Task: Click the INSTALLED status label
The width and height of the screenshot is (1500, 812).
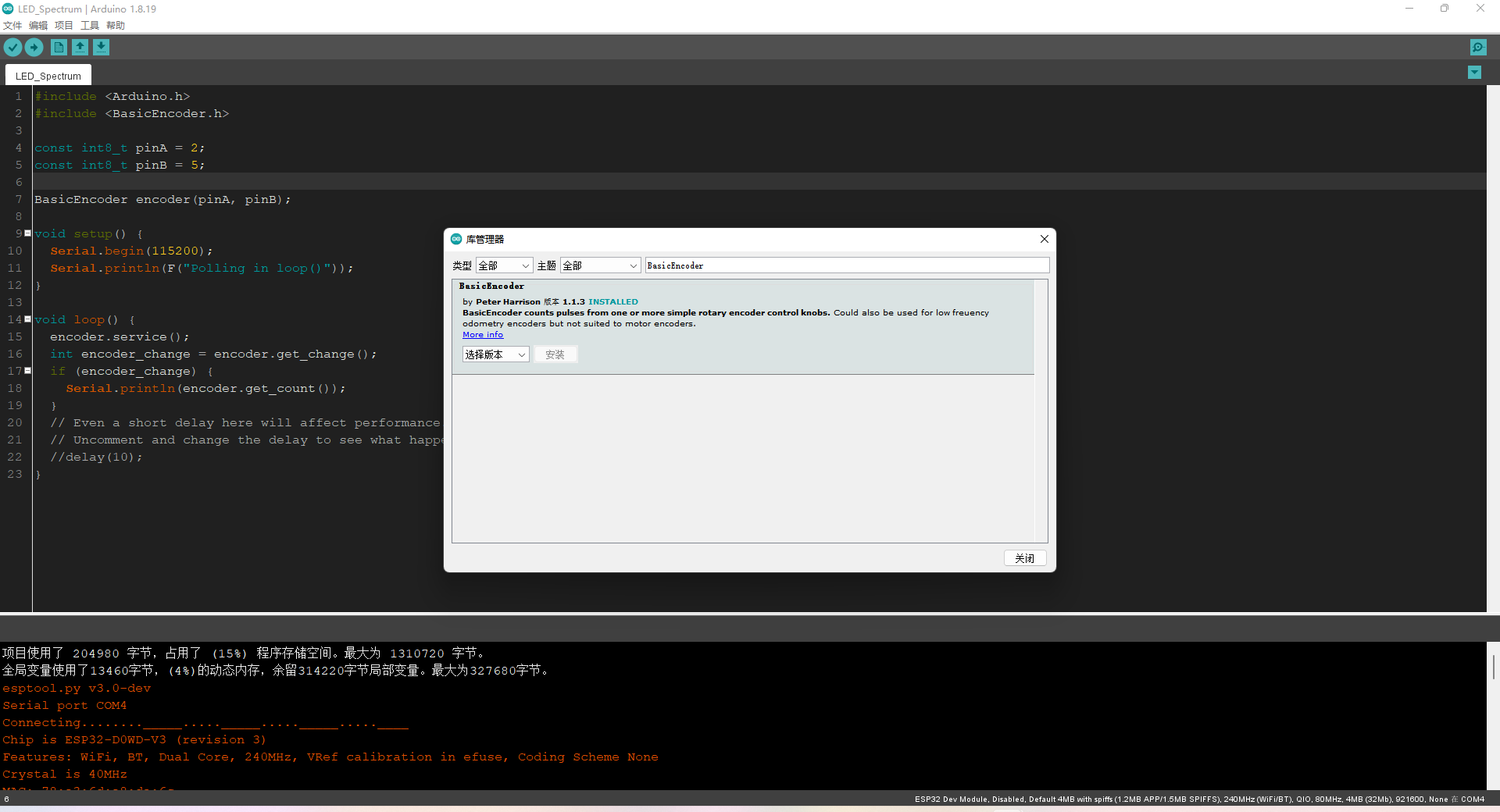Action: point(613,301)
